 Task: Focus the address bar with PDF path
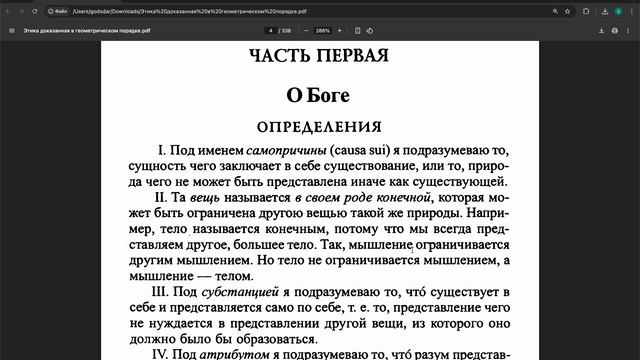[x=310, y=11]
